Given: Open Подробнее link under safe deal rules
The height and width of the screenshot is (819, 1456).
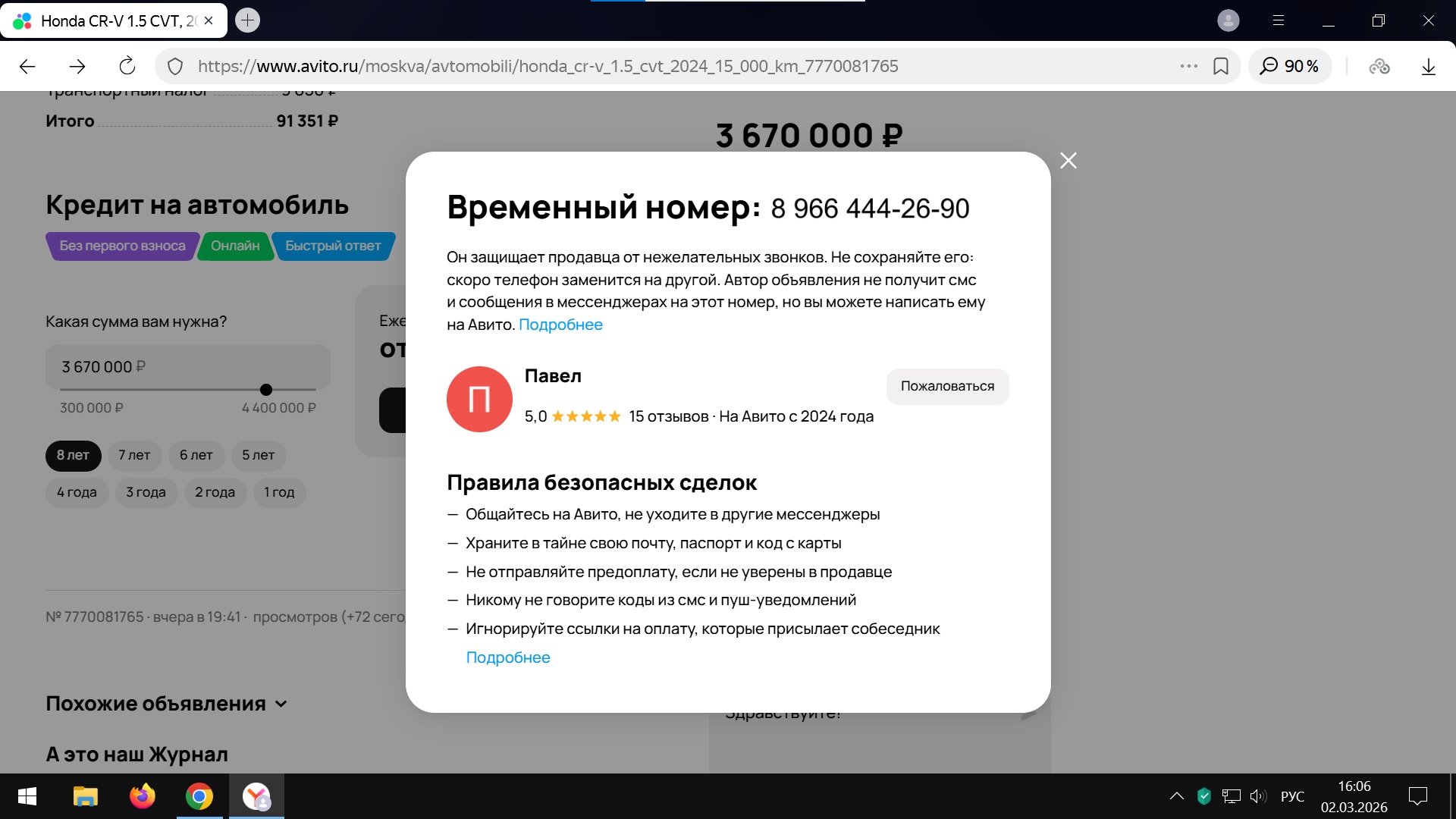Looking at the screenshot, I should click(507, 657).
